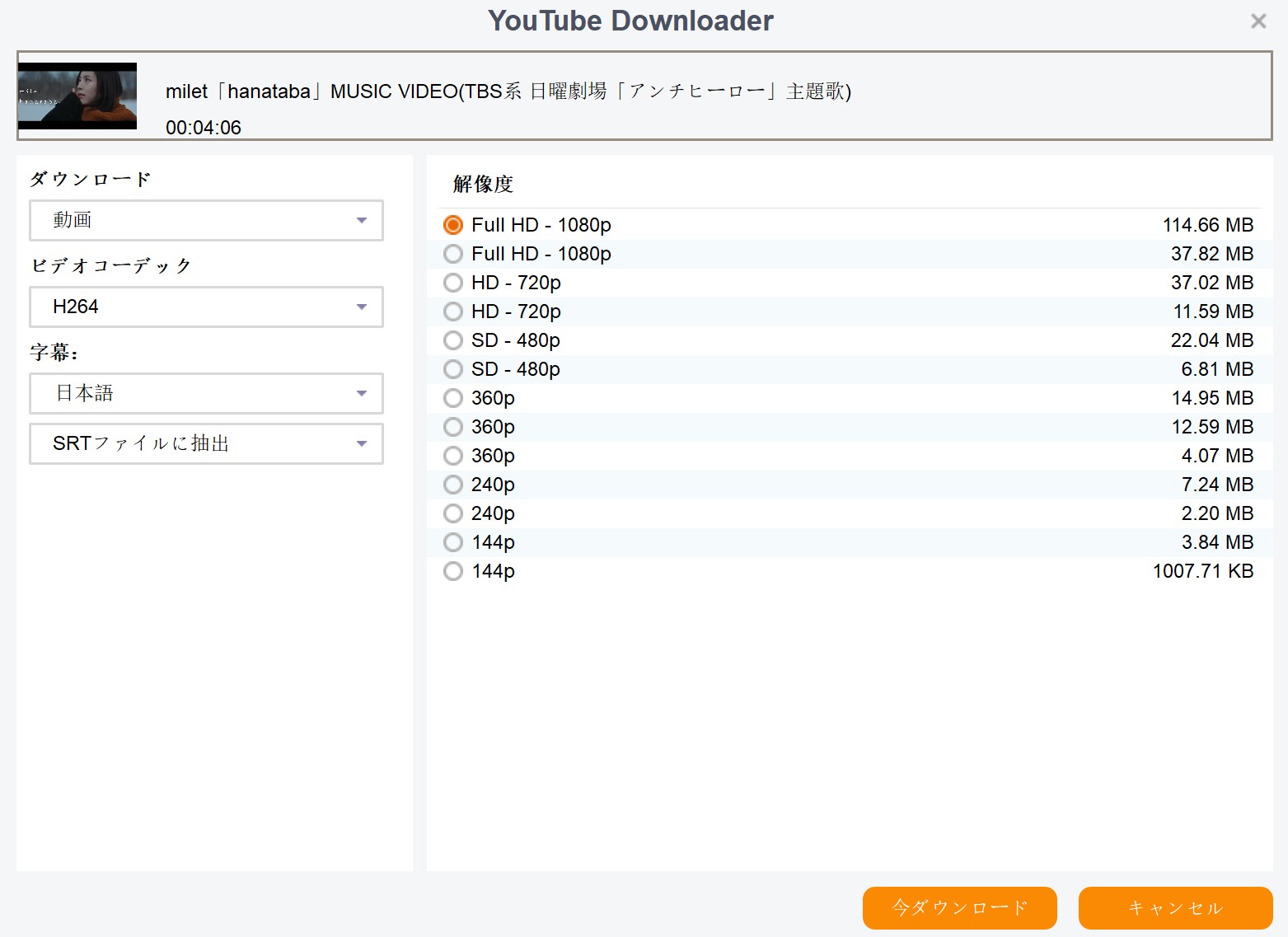Click the ビデオコーデック label

point(111,265)
